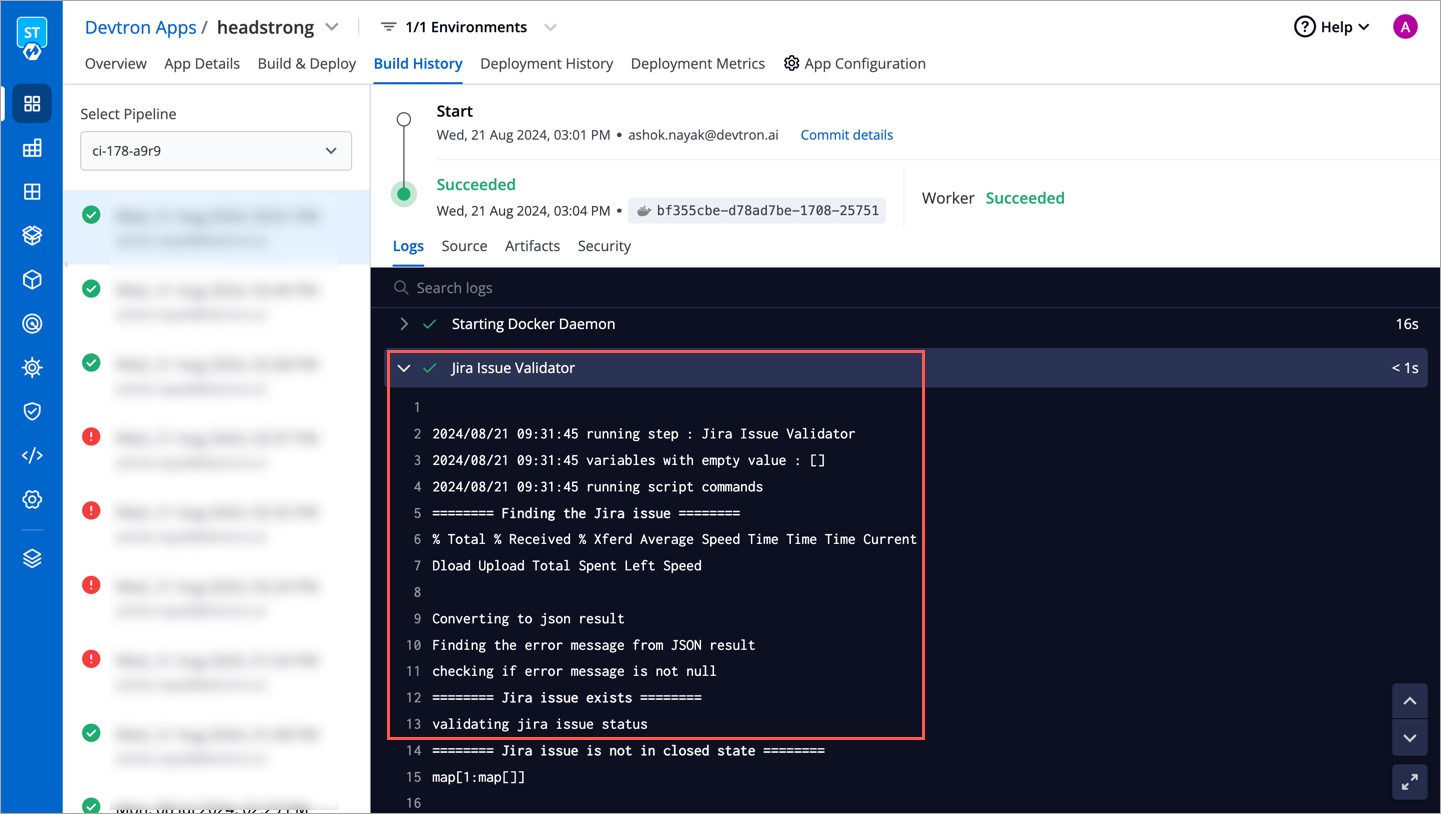Open the Help menu
This screenshot has width=1441, height=814.
click(x=1331, y=26)
